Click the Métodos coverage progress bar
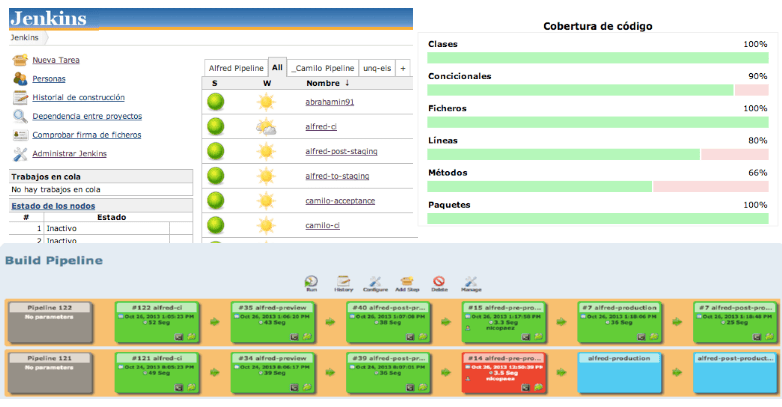782x407 pixels. [597, 187]
